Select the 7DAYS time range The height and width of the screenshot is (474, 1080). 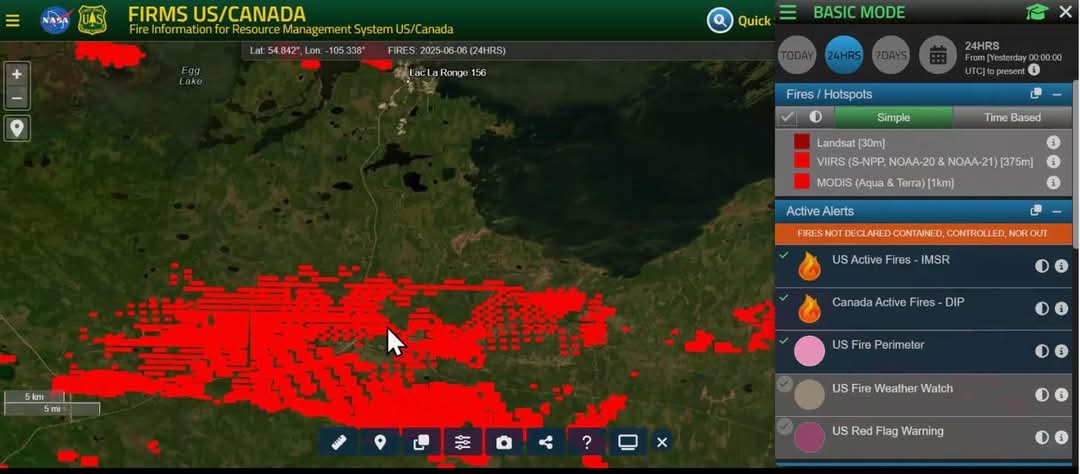(x=891, y=55)
